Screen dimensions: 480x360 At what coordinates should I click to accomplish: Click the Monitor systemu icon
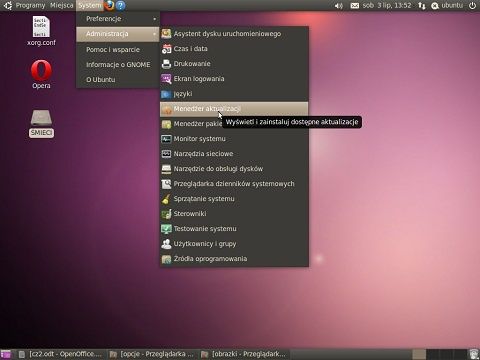pyautogui.click(x=166, y=139)
